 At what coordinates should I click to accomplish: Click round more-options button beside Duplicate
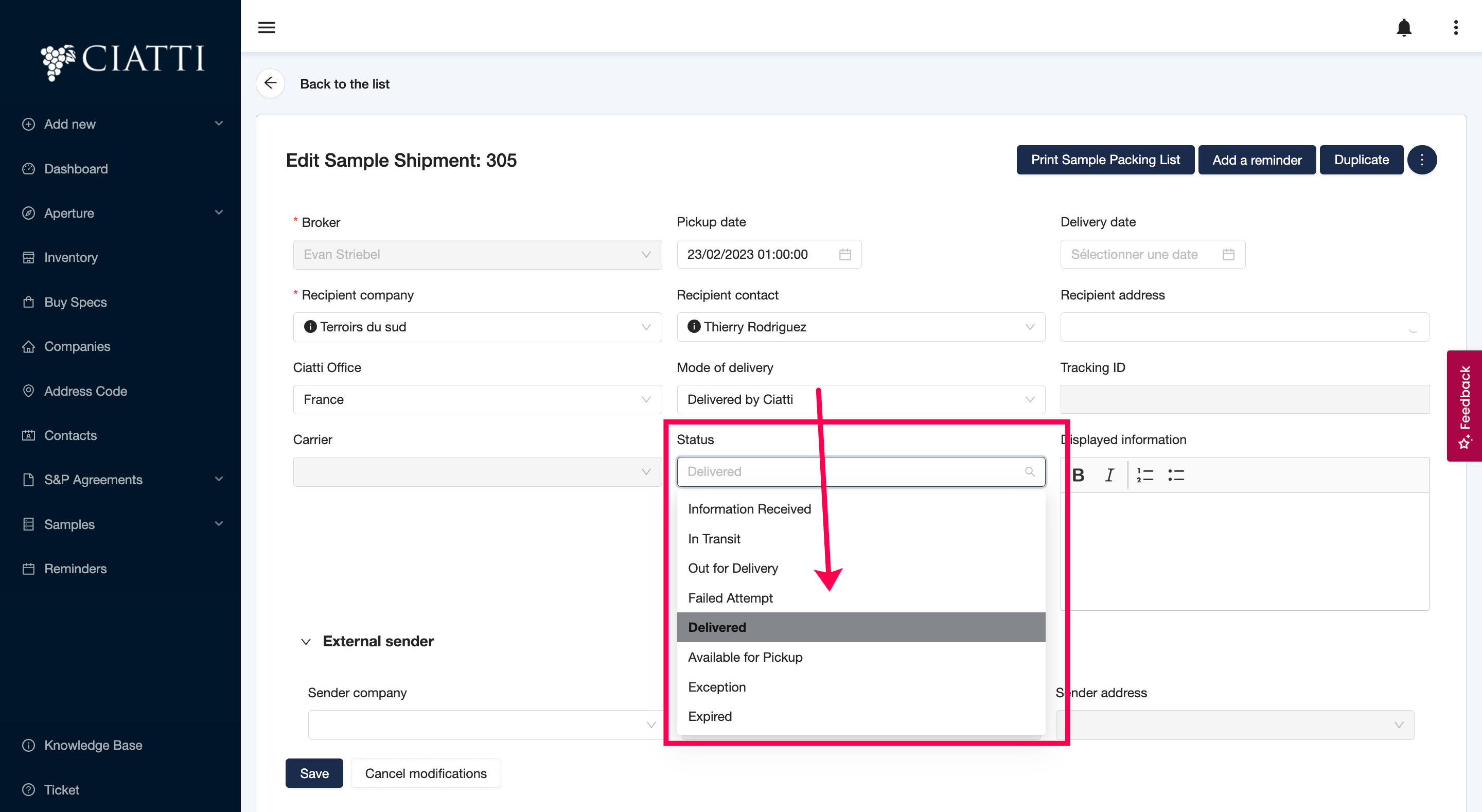(1422, 160)
